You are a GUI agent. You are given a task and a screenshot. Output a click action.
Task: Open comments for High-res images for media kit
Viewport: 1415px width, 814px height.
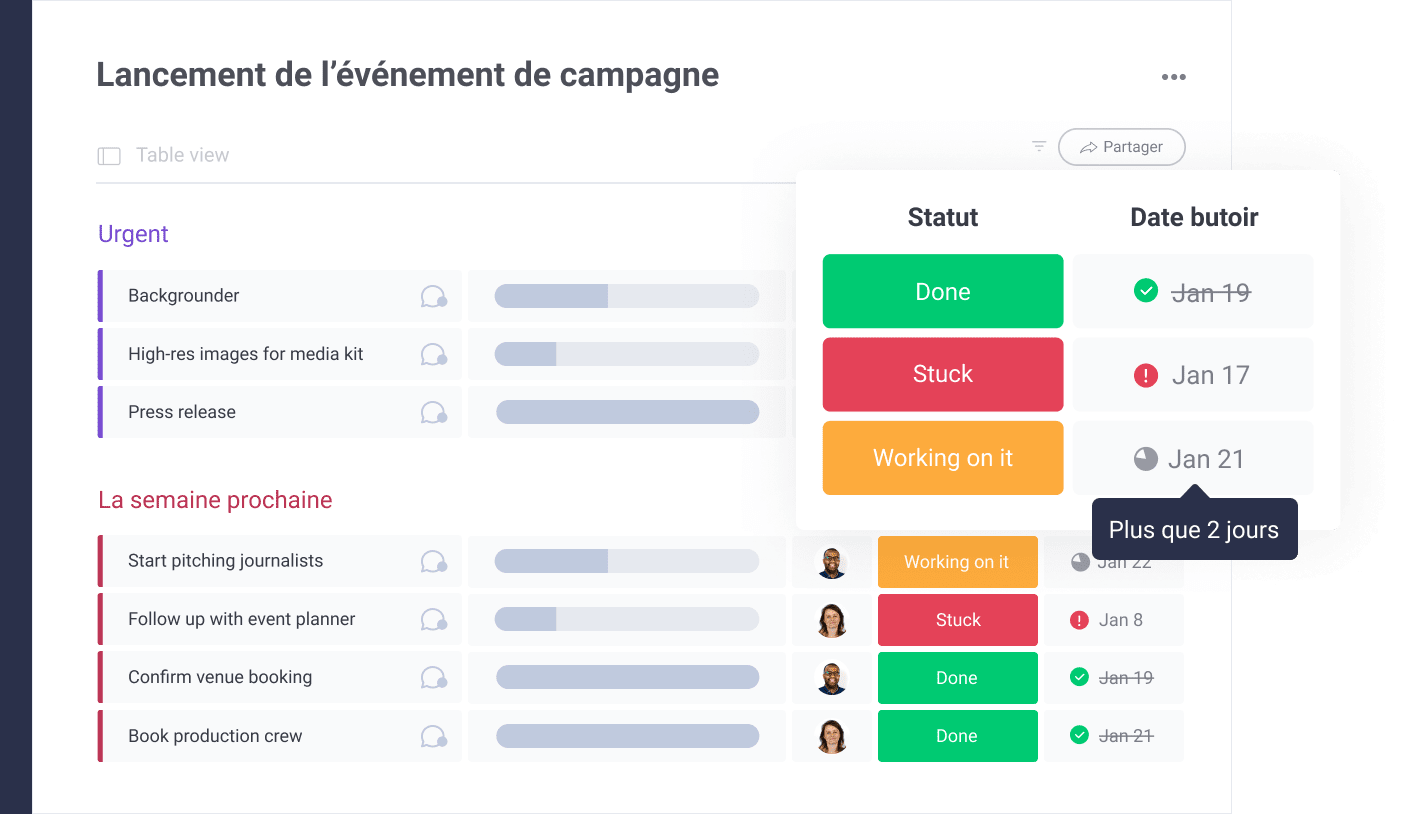(x=433, y=354)
